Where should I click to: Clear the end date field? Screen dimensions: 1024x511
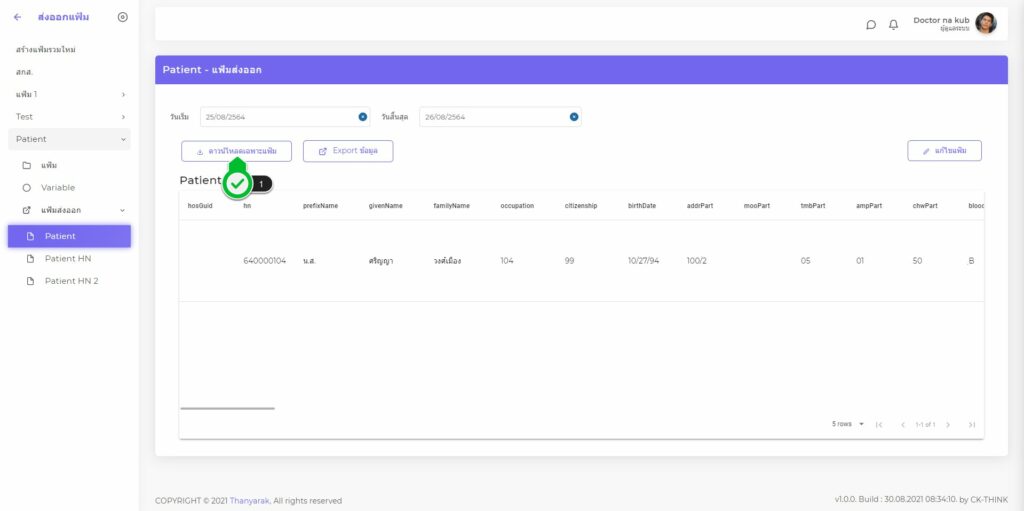[x=574, y=117]
